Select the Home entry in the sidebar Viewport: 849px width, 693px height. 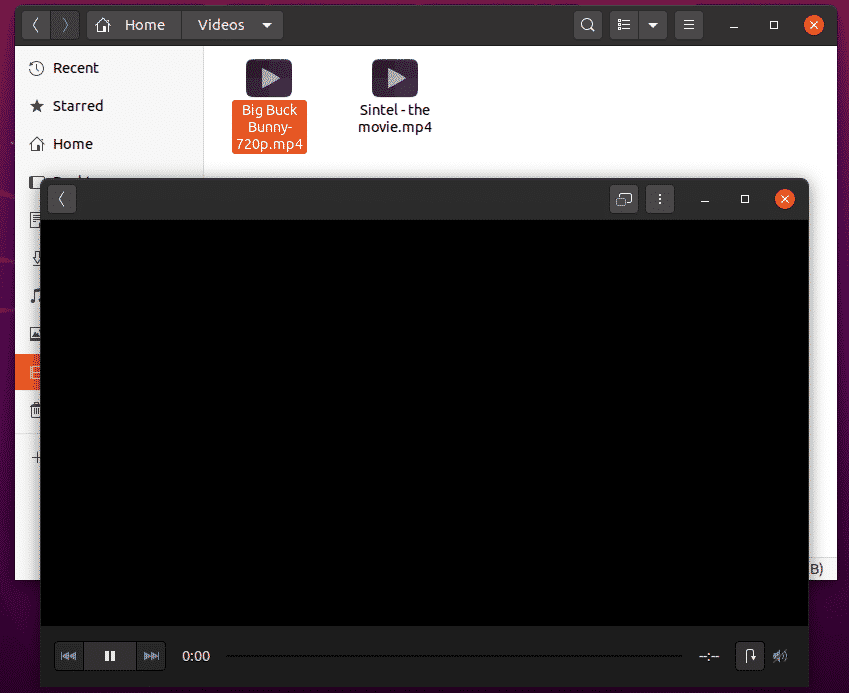72,144
